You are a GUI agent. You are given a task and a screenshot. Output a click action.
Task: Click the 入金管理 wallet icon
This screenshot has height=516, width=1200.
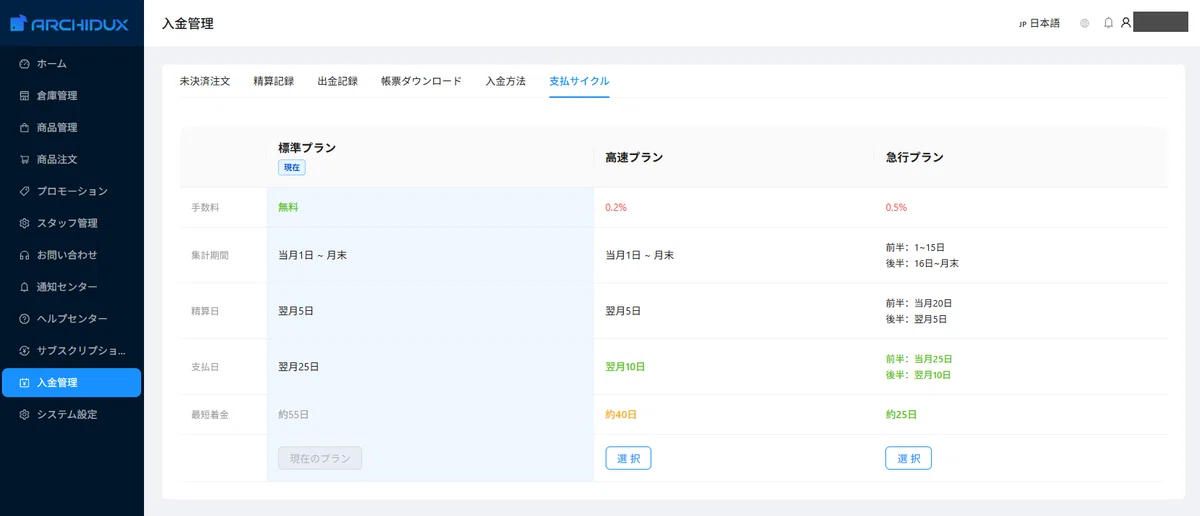24,383
